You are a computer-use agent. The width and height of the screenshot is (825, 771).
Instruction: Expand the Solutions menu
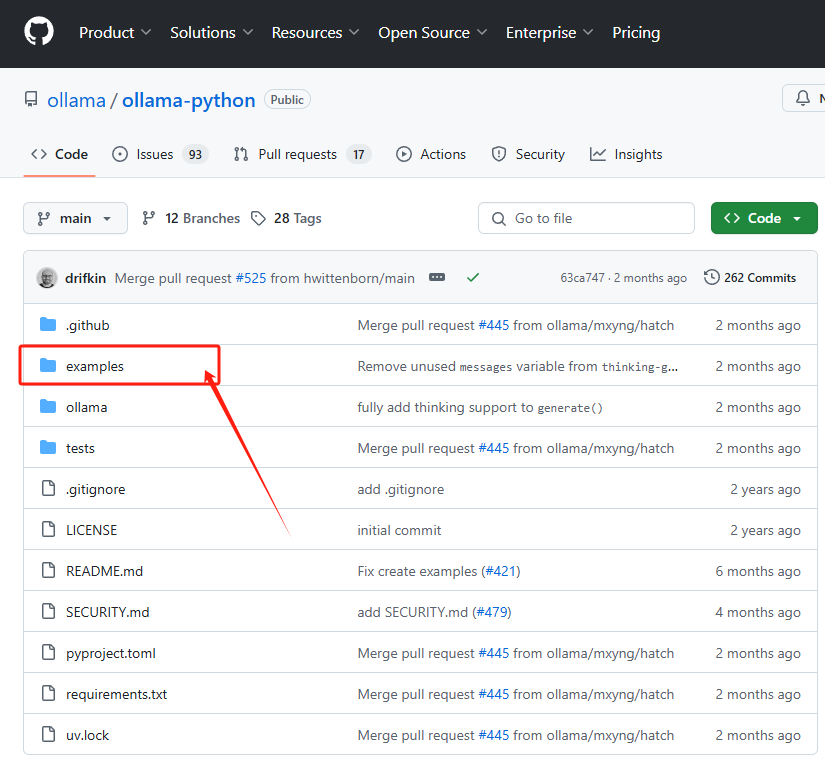click(x=211, y=33)
